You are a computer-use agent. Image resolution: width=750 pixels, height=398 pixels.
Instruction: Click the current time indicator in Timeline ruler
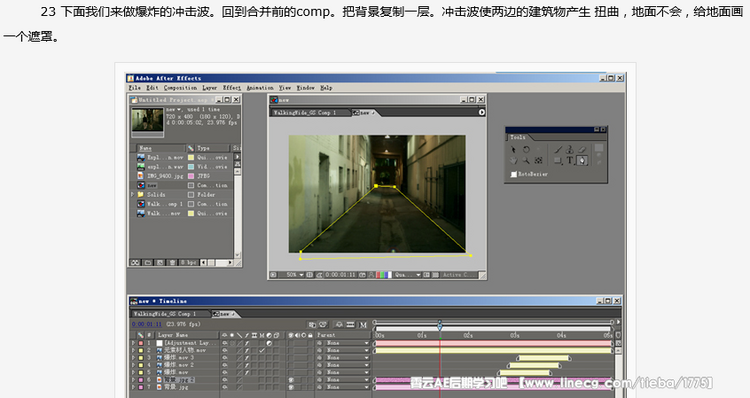440,326
